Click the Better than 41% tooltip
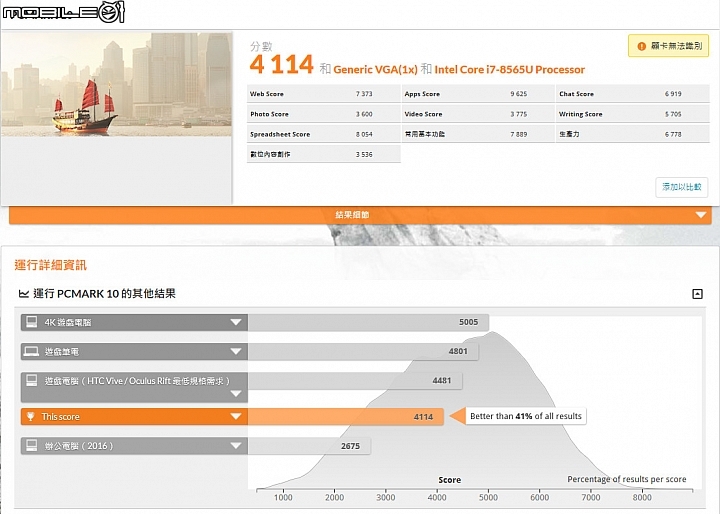720x514 pixels. coord(526,416)
